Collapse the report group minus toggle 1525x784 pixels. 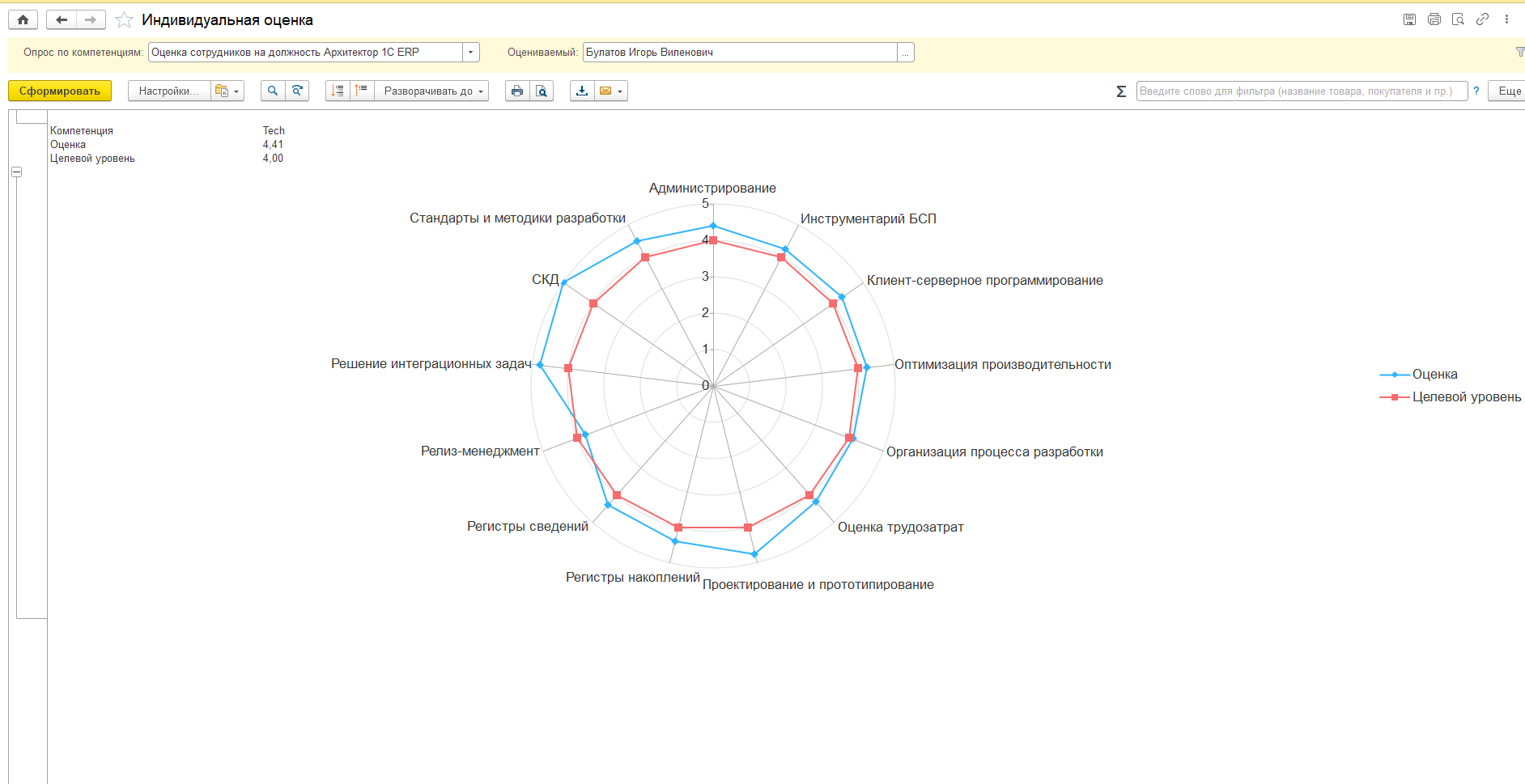pyautogui.click(x=16, y=172)
